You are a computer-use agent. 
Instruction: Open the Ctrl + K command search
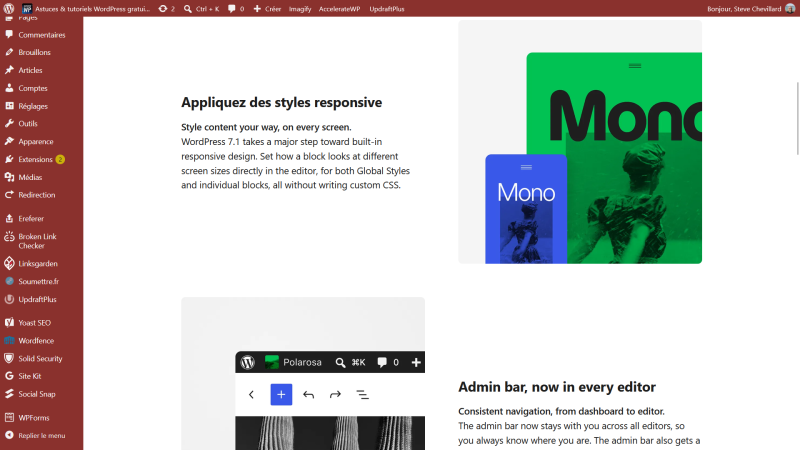tap(202, 9)
